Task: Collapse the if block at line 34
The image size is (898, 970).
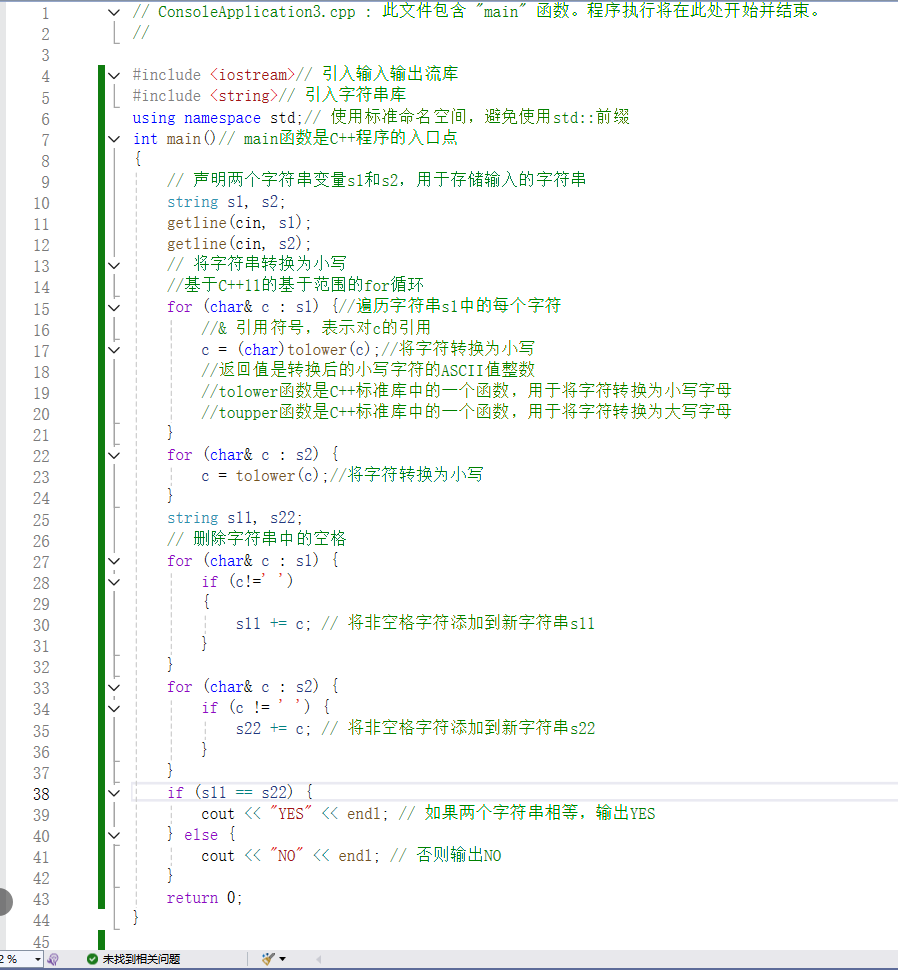Action: point(114,708)
